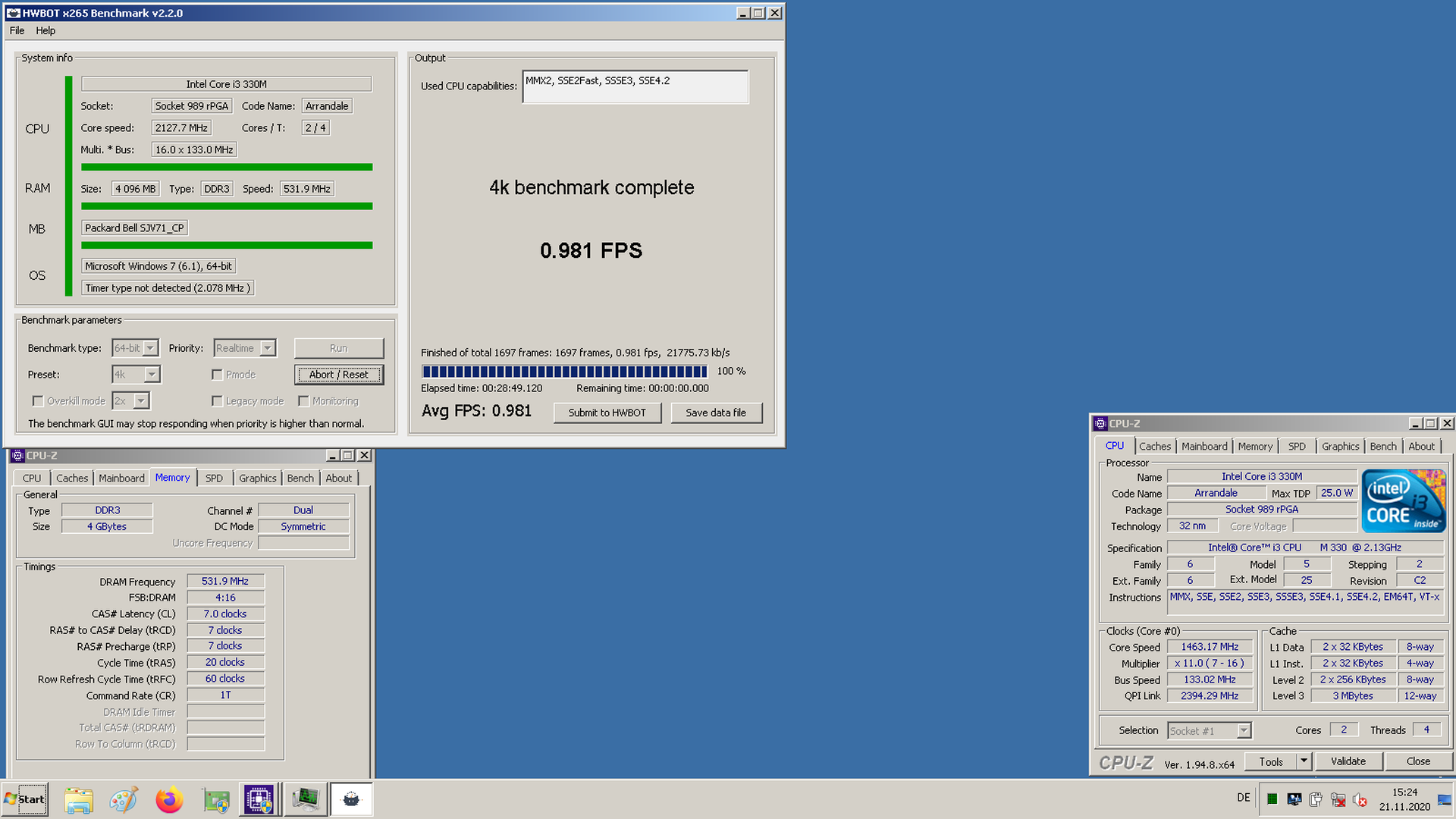This screenshot has height=819, width=1456.
Task: Toggle the Legacy mode checkbox
Action: point(217,401)
